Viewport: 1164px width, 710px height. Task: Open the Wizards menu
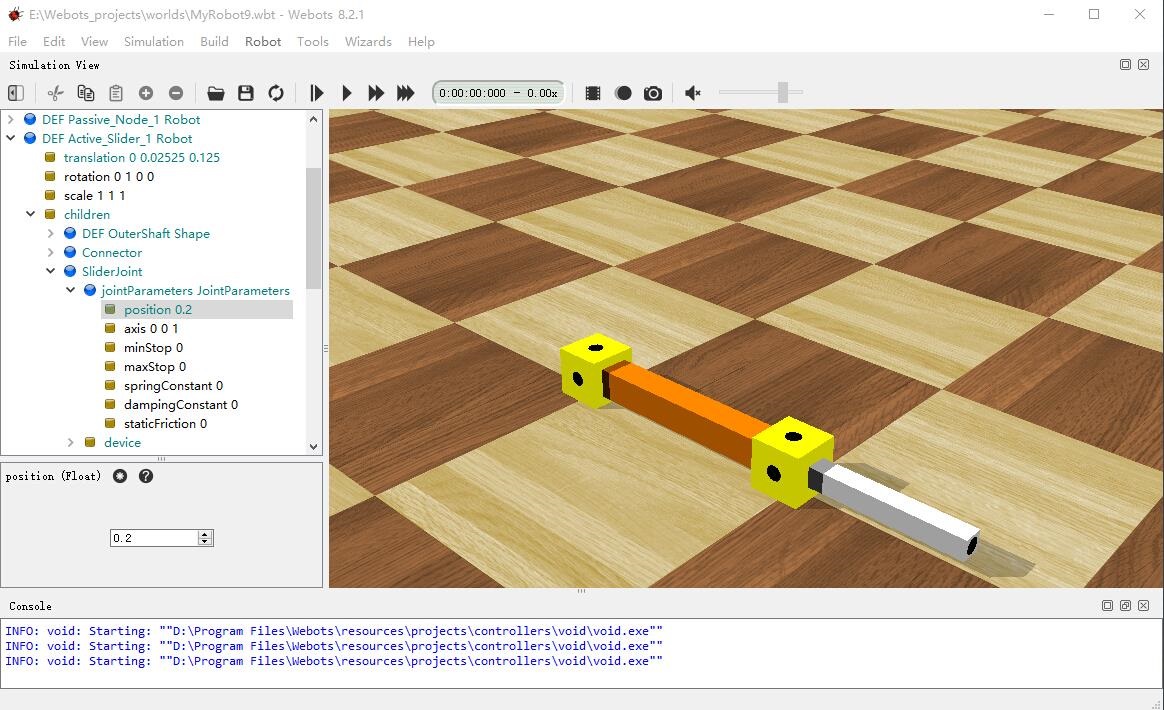[x=368, y=42]
